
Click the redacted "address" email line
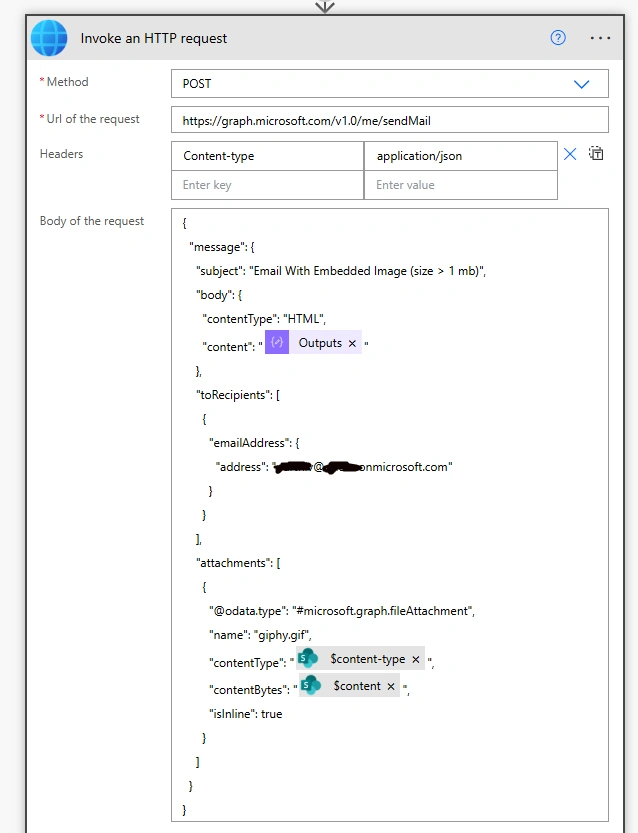[334, 467]
